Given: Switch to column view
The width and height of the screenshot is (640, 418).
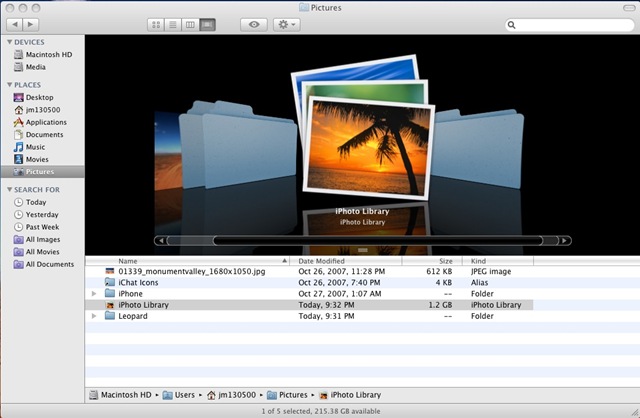Looking at the screenshot, I should pyautogui.click(x=190, y=25).
